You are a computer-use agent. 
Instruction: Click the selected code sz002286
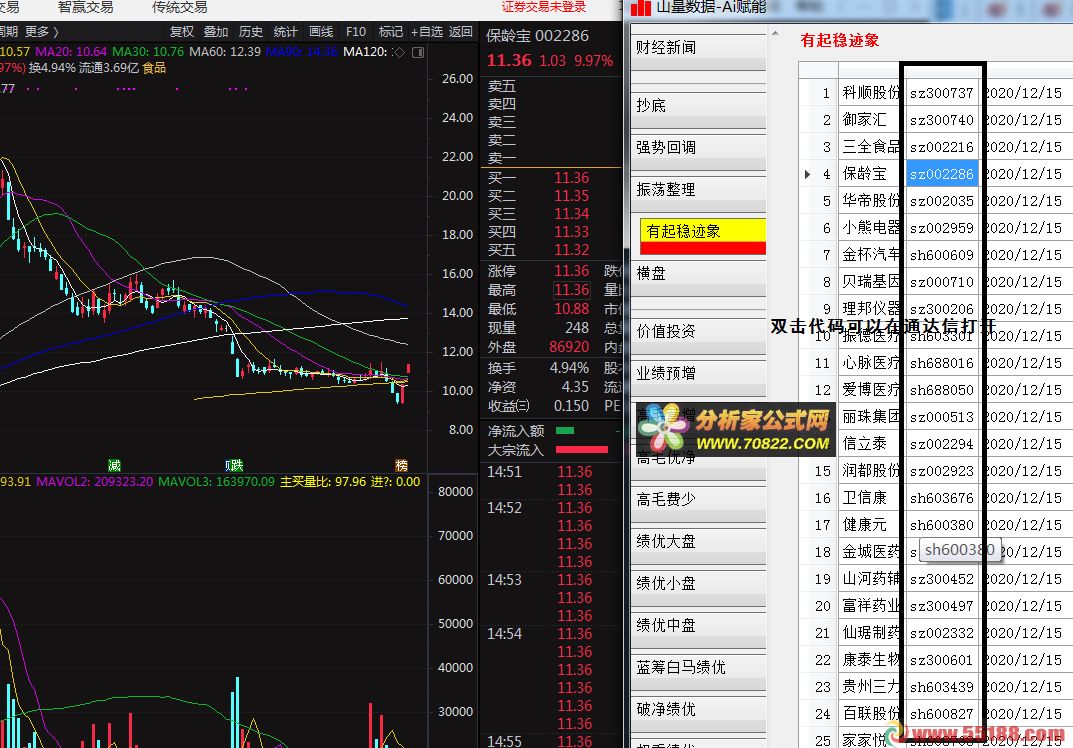[942, 174]
